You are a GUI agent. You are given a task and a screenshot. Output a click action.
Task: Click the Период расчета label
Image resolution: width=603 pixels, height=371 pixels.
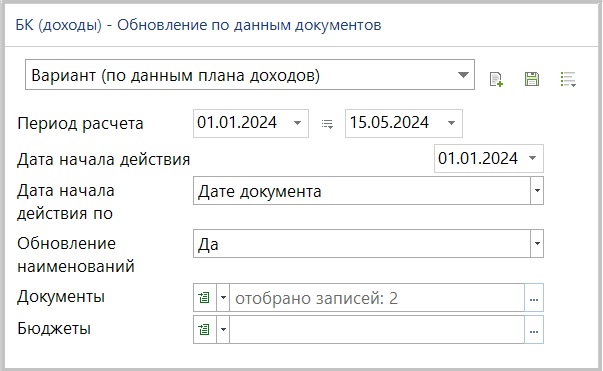(80, 124)
